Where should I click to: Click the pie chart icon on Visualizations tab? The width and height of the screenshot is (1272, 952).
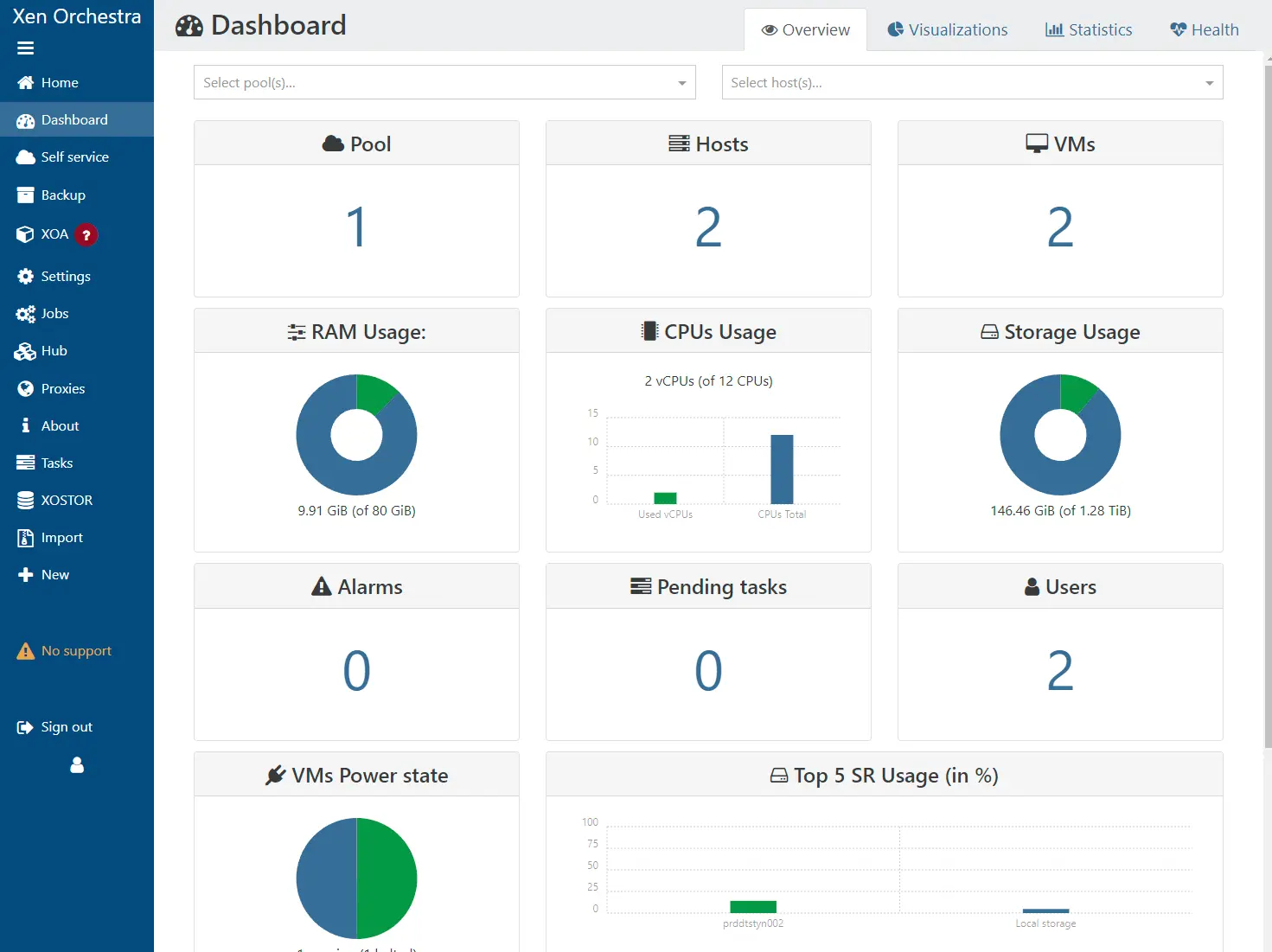[x=896, y=29]
